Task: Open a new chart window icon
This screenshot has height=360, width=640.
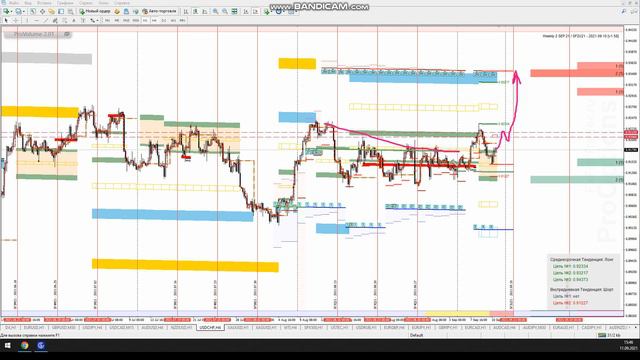Action: coord(6,11)
